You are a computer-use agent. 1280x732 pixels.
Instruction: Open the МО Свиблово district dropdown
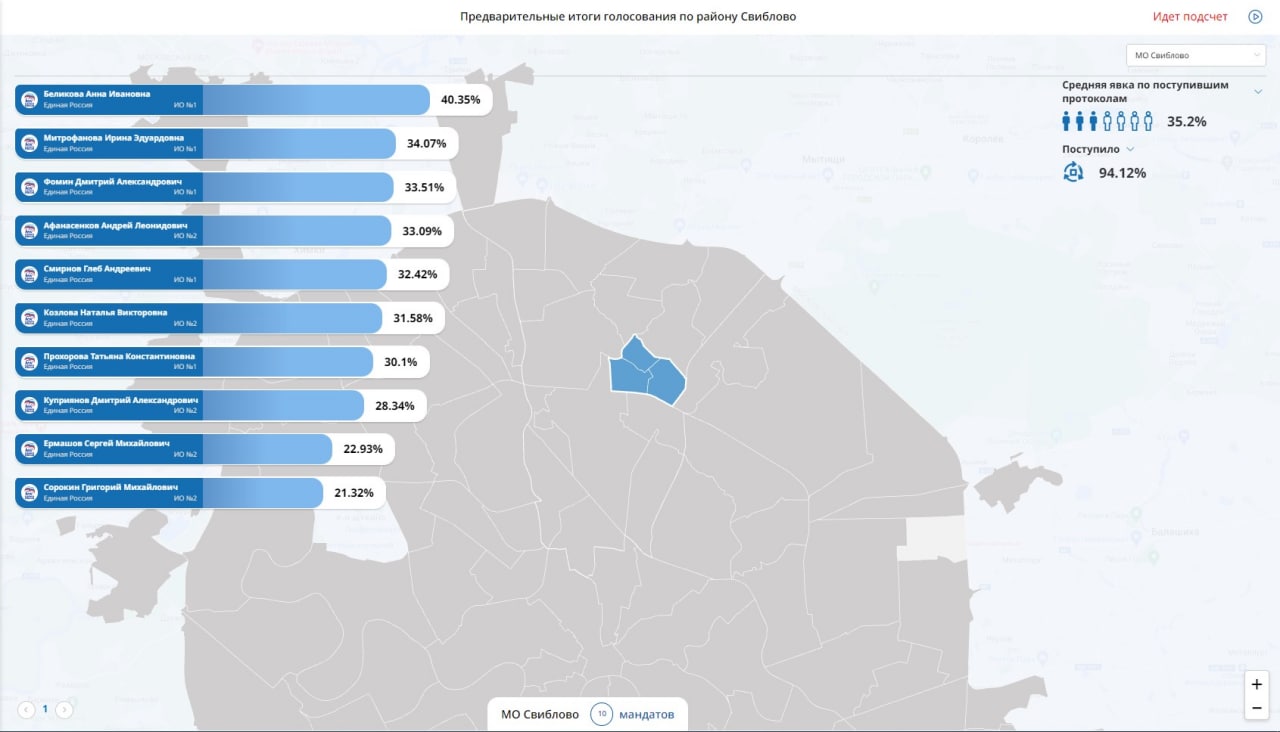pos(1196,56)
